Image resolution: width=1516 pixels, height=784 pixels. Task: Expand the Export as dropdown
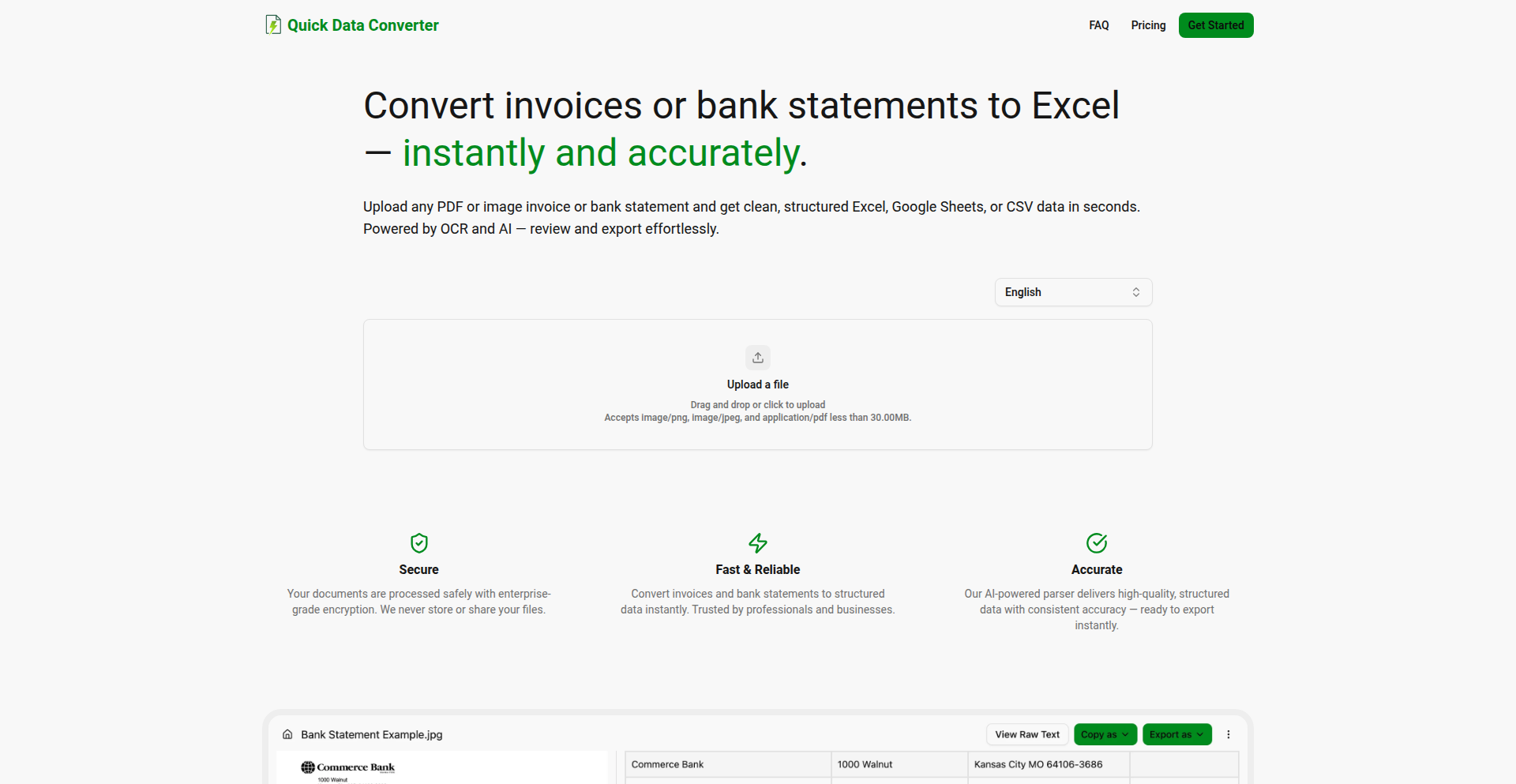(x=1176, y=734)
